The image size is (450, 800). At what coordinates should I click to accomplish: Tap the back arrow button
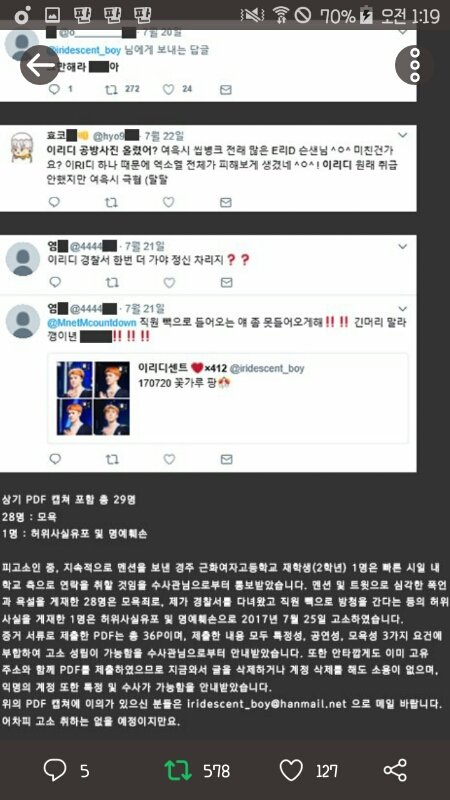click(x=40, y=65)
